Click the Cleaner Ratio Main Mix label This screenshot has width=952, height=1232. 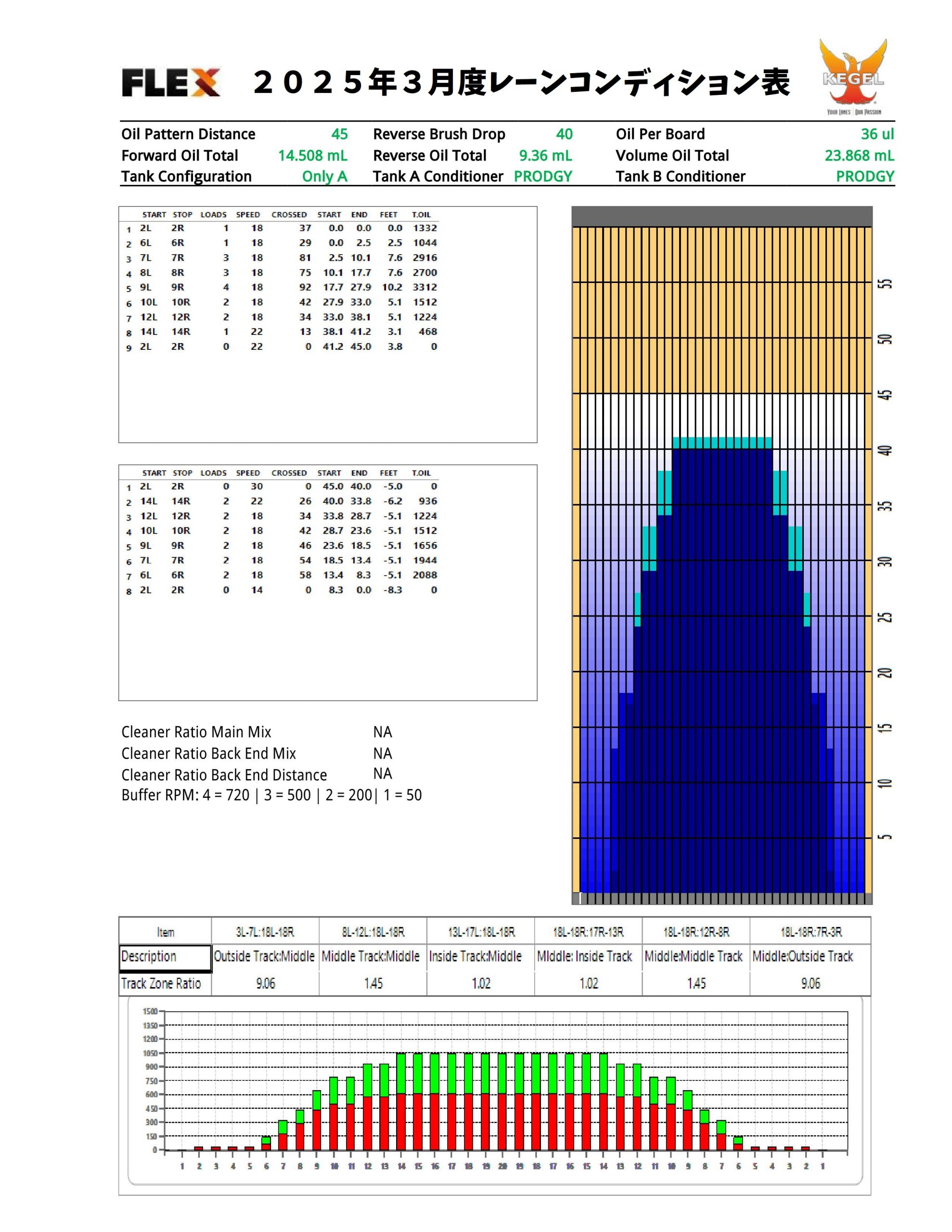(x=196, y=732)
